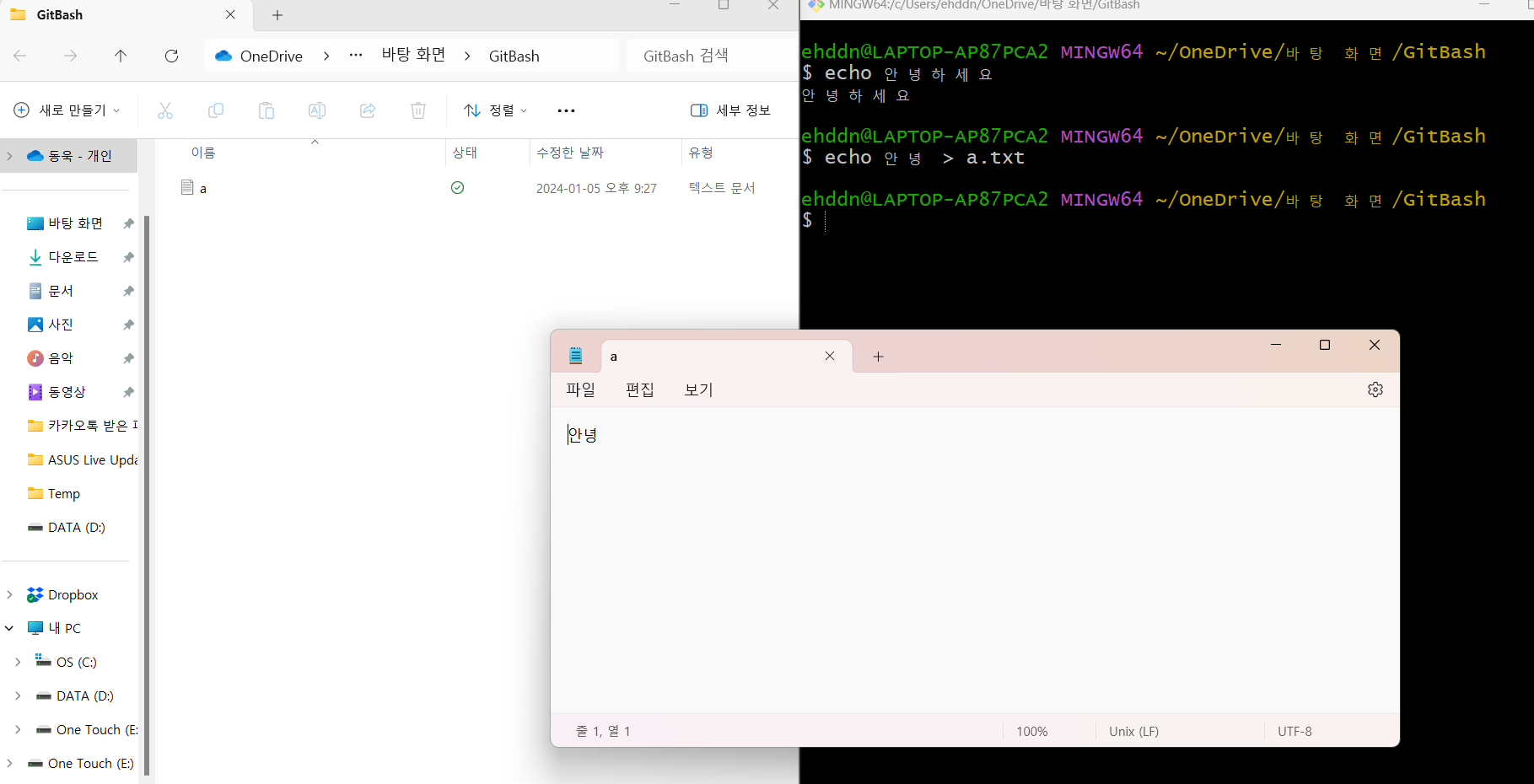This screenshot has width=1534, height=784.
Task: Toggle the 세부 정보 details pane
Action: (730, 110)
